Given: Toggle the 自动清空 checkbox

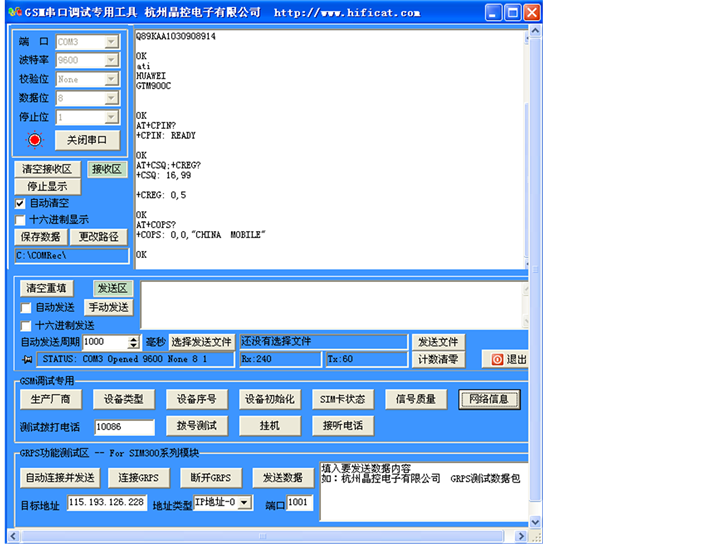Looking at the screenshot, I should tap(20, 203).
